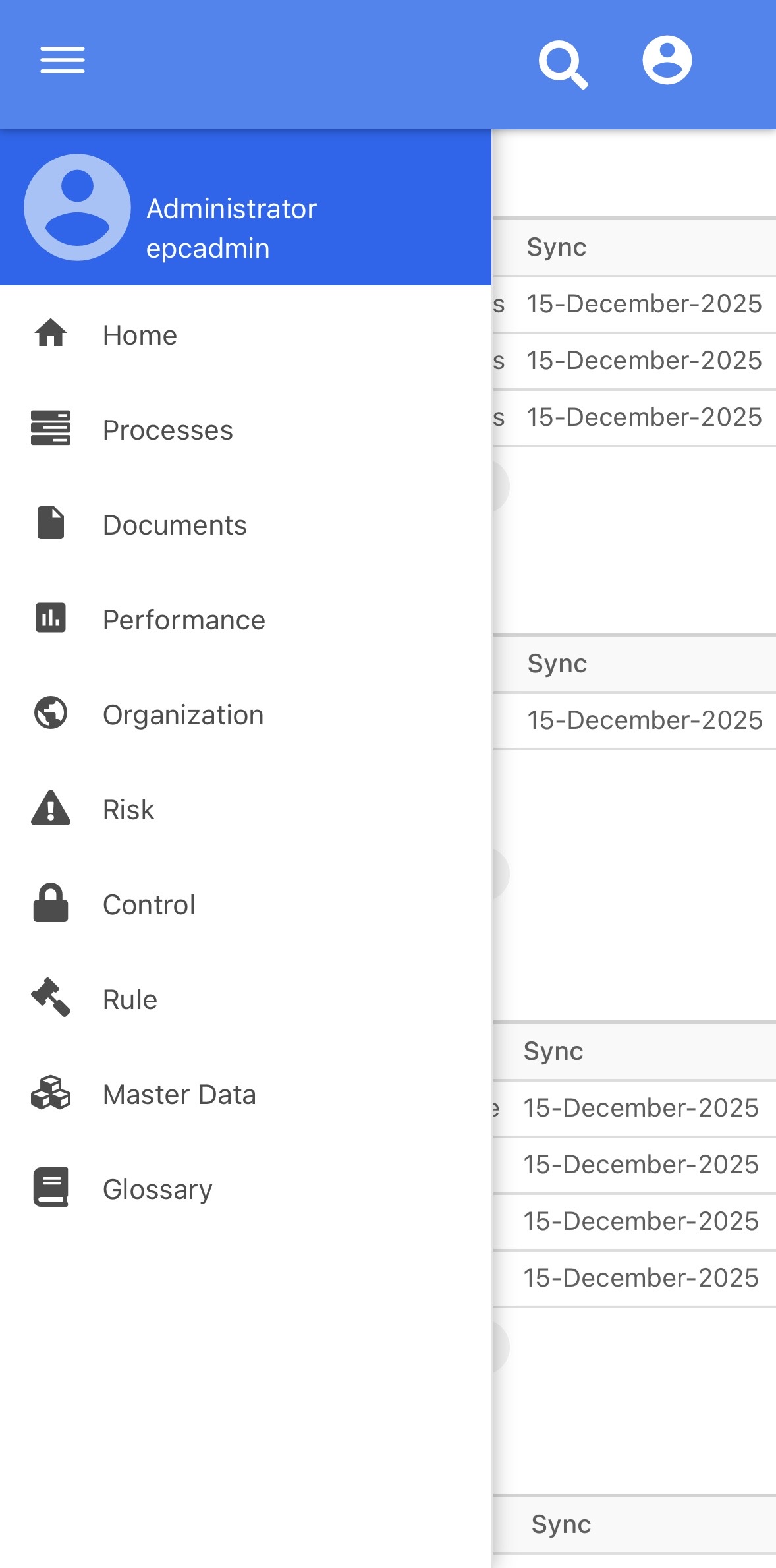Click the Rule gavel icon
Viewport: 776px width, 1568px height.
51,997
